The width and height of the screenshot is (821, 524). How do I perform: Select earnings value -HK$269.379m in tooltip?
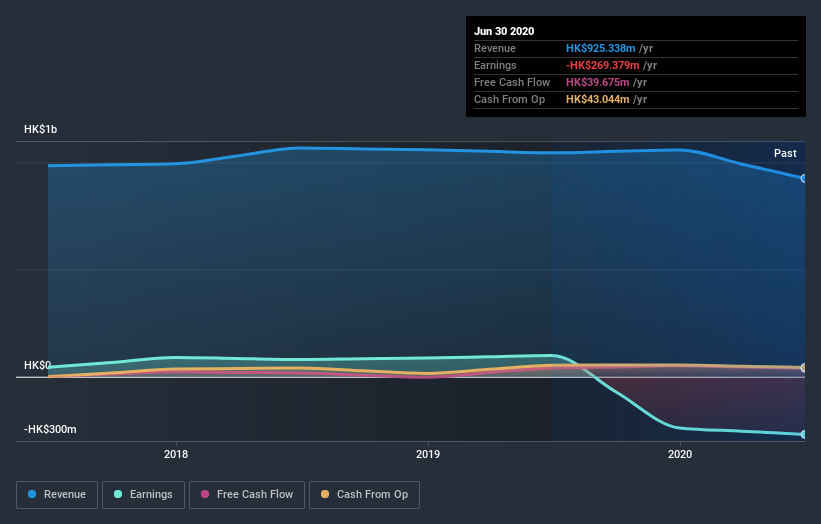tap(602, 65)
